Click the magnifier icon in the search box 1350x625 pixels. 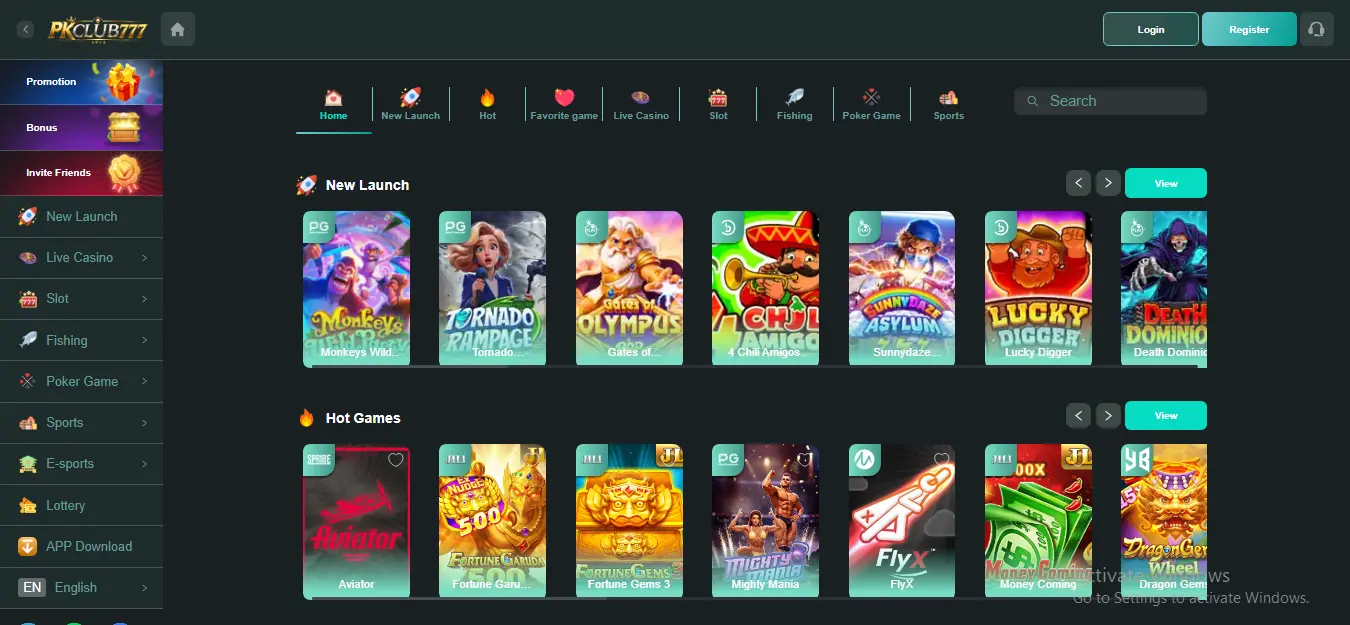1033,101
